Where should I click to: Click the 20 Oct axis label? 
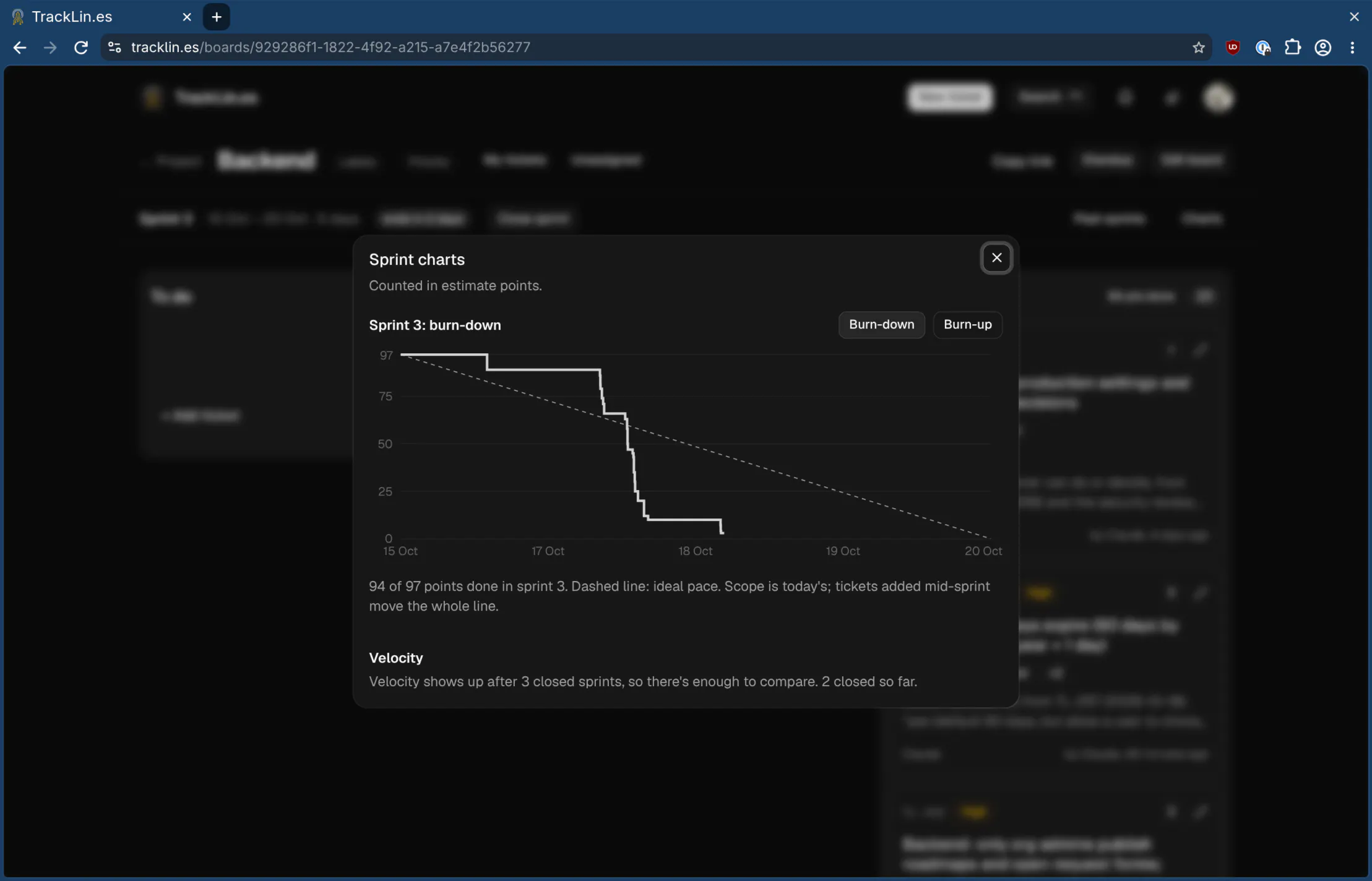pyautogui.click(x=983, y=551)
